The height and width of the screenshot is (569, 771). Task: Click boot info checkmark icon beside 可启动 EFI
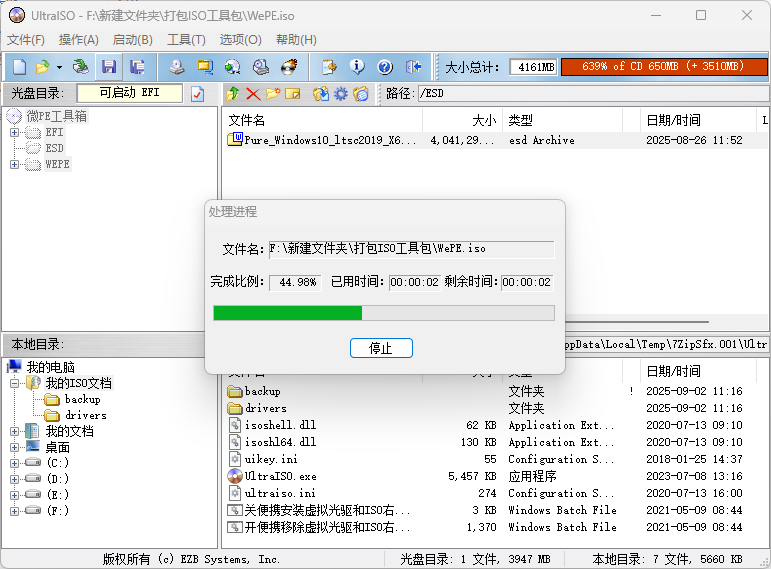pyautogui.click(x=197, y=94)
